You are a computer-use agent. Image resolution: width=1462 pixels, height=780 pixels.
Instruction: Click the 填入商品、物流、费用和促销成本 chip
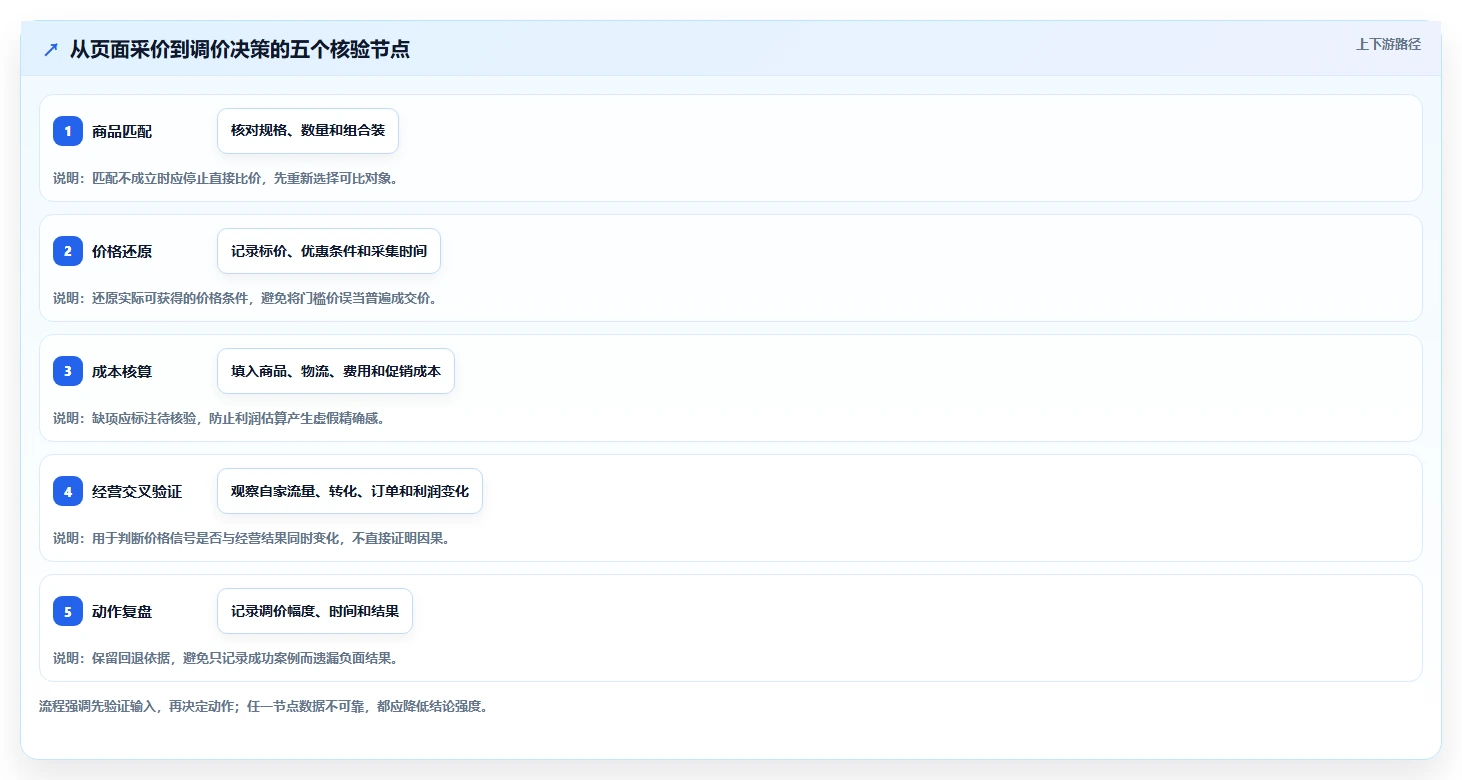(336, 371)
